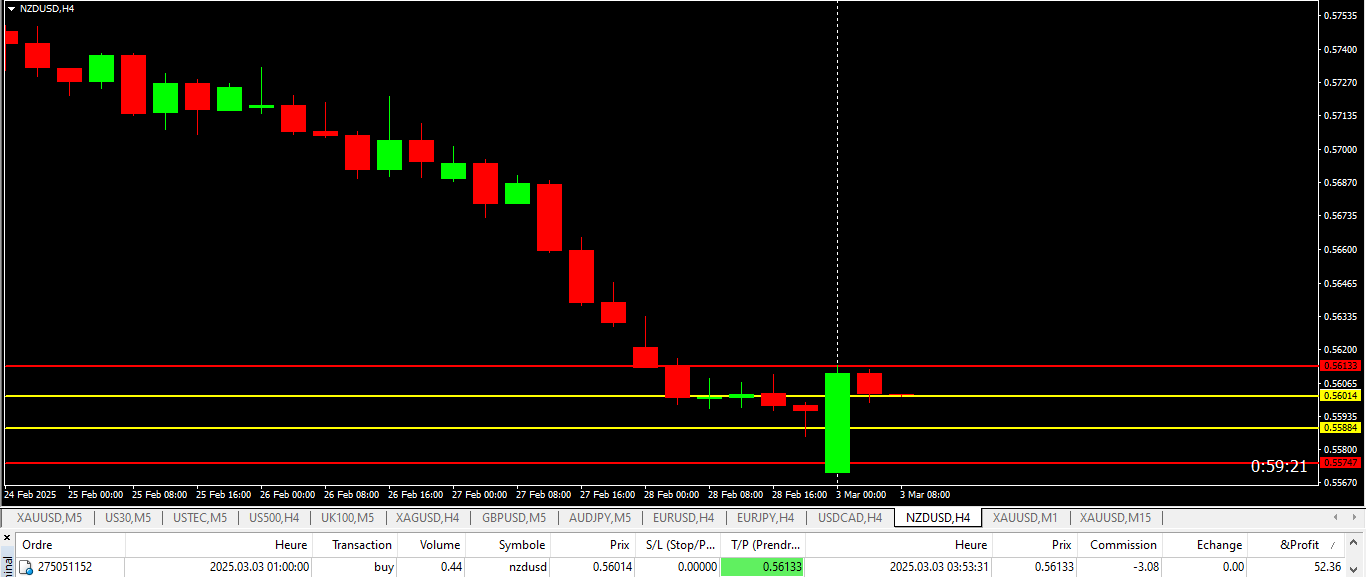Select the upper red line price label 0.56133

[1340, 366]
